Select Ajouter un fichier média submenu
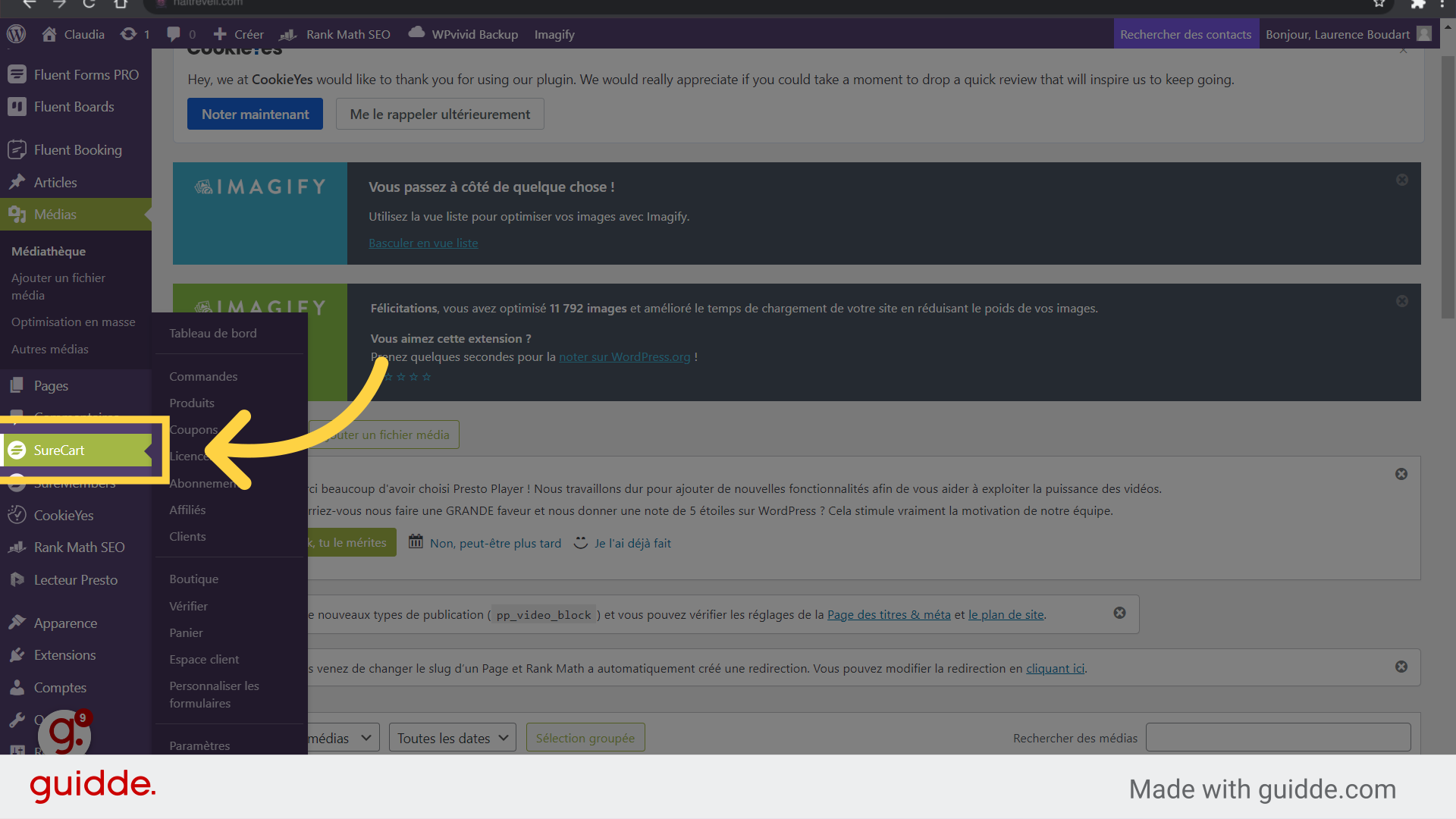The height and width of the screenshot is (819, 1456). click(x=58, y=287)
